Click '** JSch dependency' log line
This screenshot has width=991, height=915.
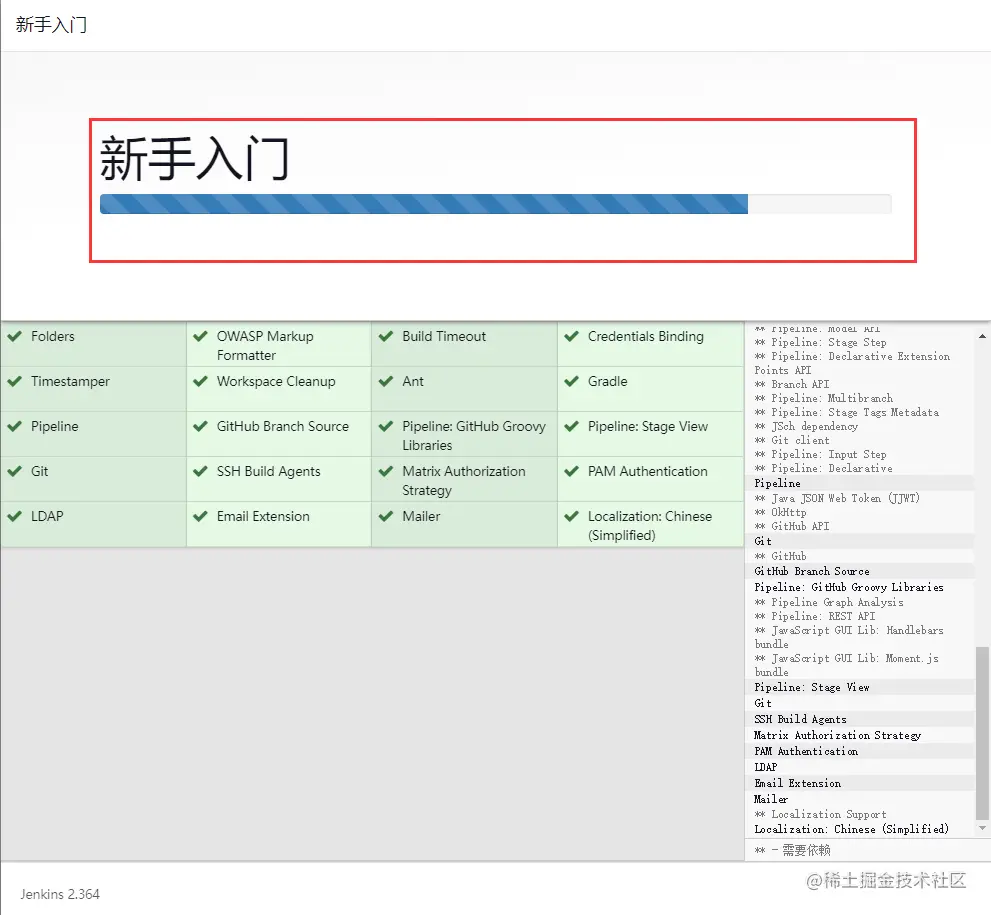coord(806,427)
